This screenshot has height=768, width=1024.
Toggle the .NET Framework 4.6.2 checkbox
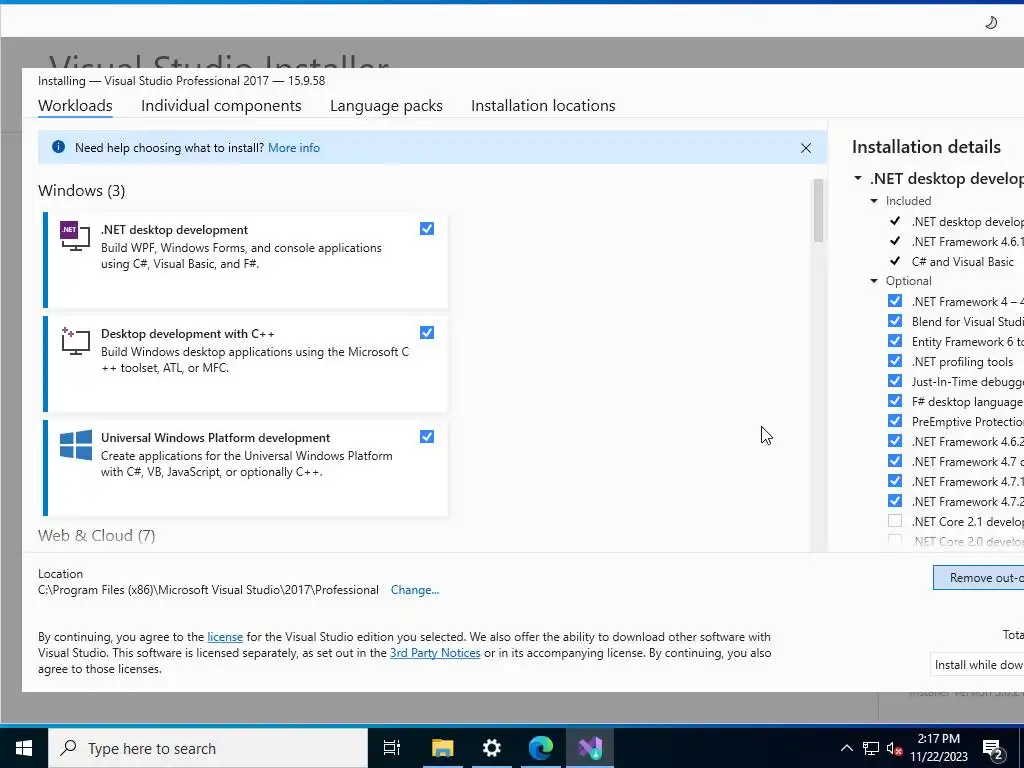895,441
